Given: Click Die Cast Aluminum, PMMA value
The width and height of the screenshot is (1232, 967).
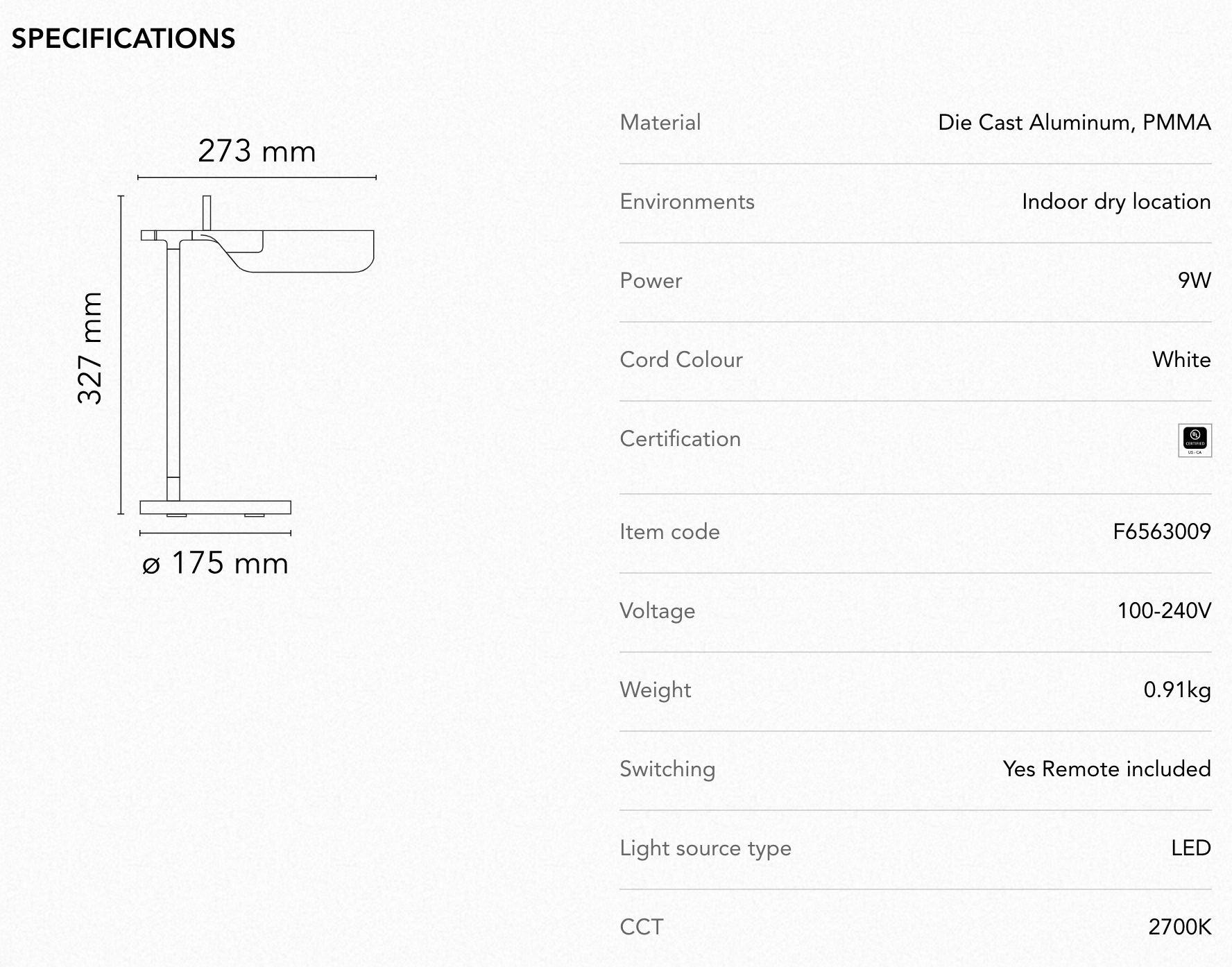Looking at the screenshot, I should pyautogui.click(x=1075, y=122).
